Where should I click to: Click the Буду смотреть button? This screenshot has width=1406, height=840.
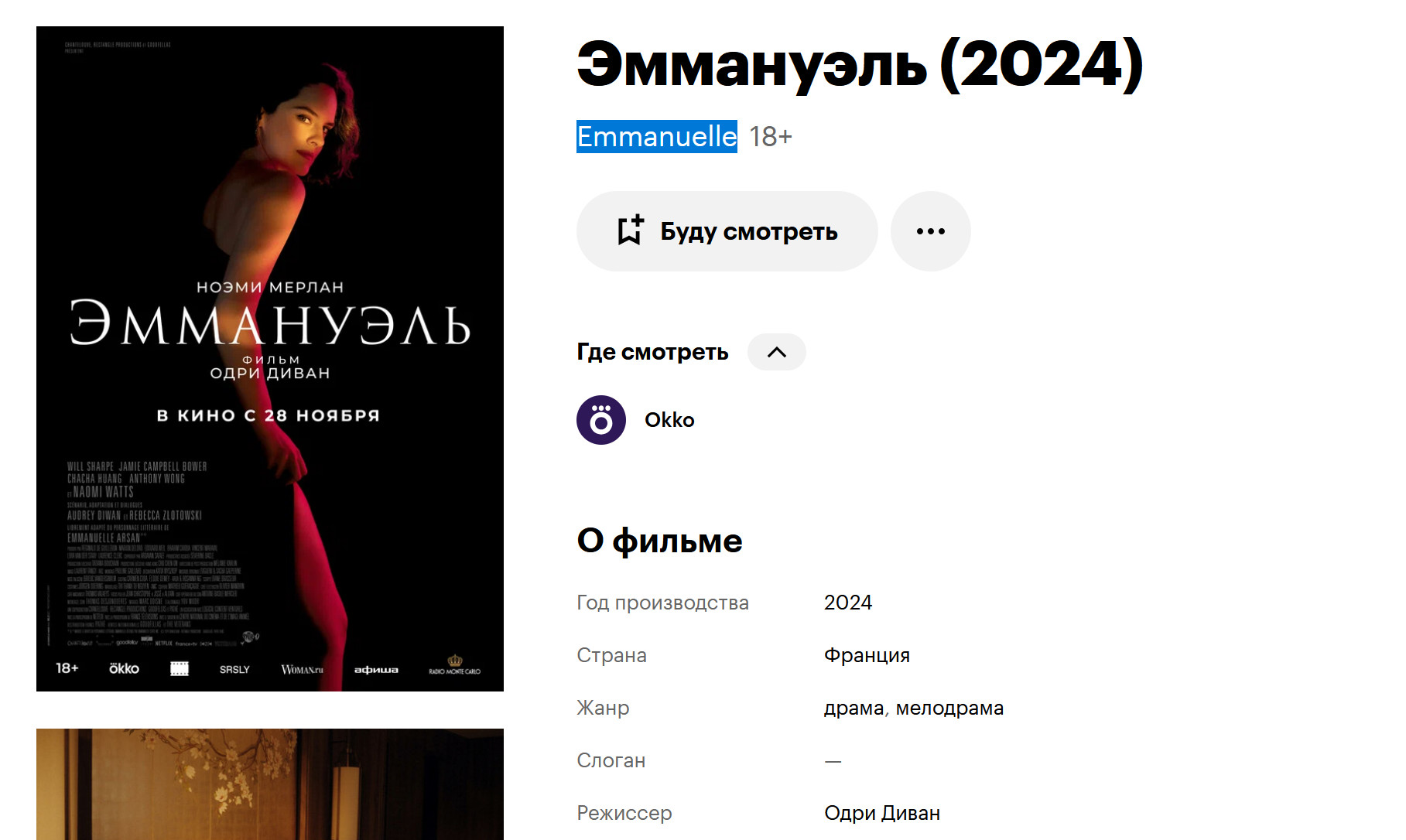point(727,231)
